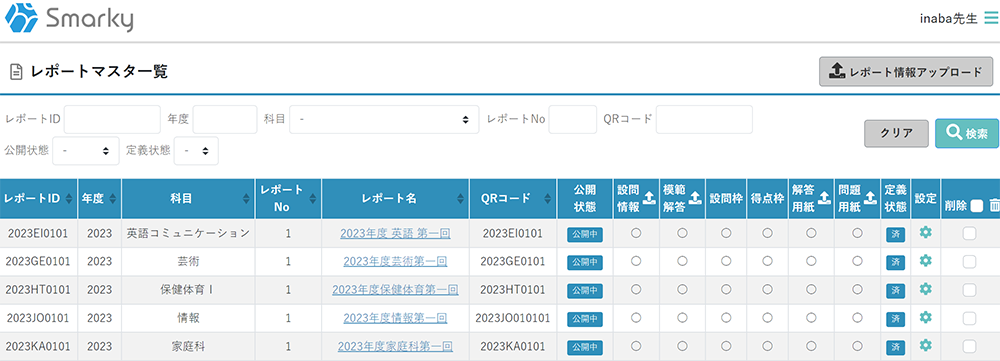Click 科目 cell 家庭科

[188, 346]
